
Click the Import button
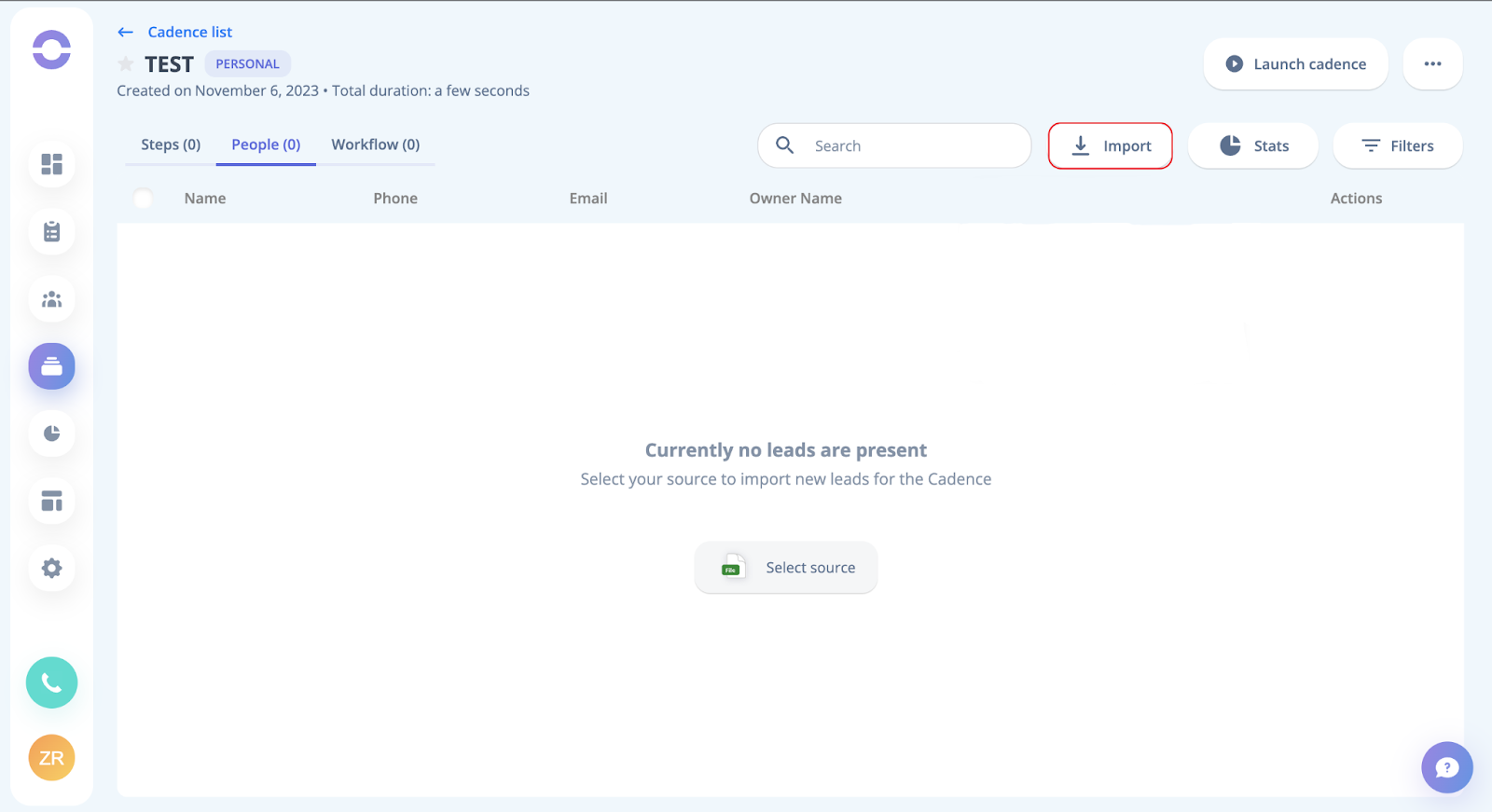(1110, 146)
